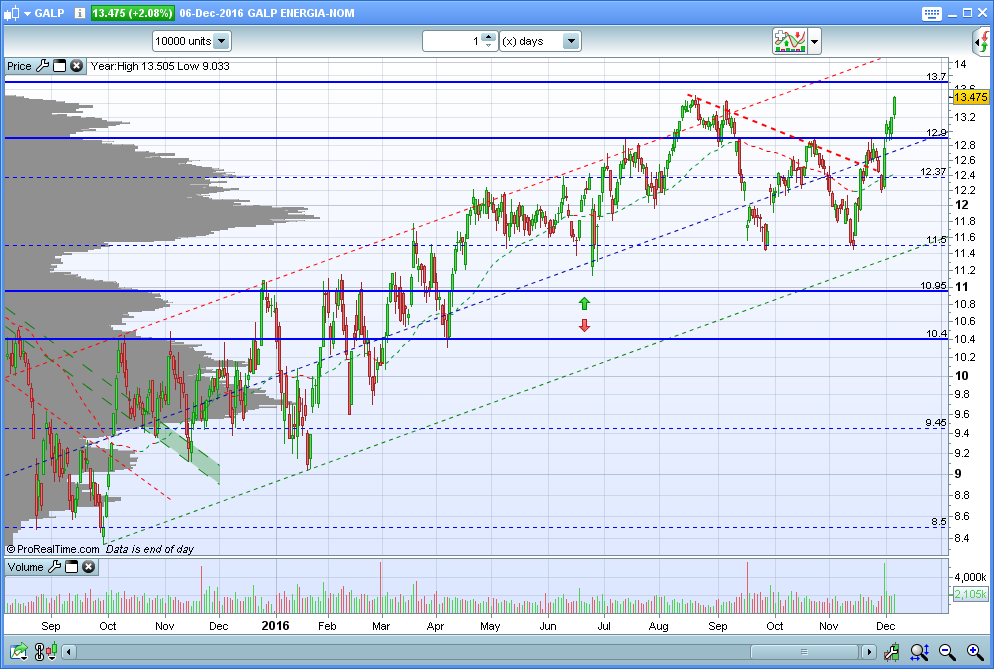Click the link charts candlestick icon
The image size is (994, 669).
click(46, 651)
